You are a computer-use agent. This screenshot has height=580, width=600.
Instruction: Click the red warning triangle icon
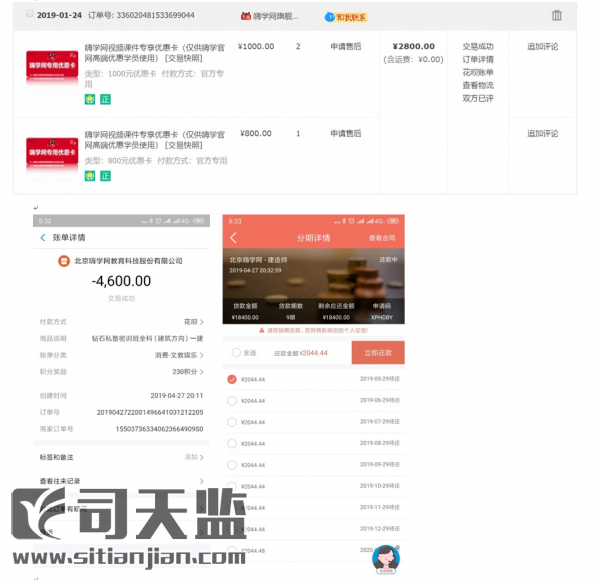(262, 330)
